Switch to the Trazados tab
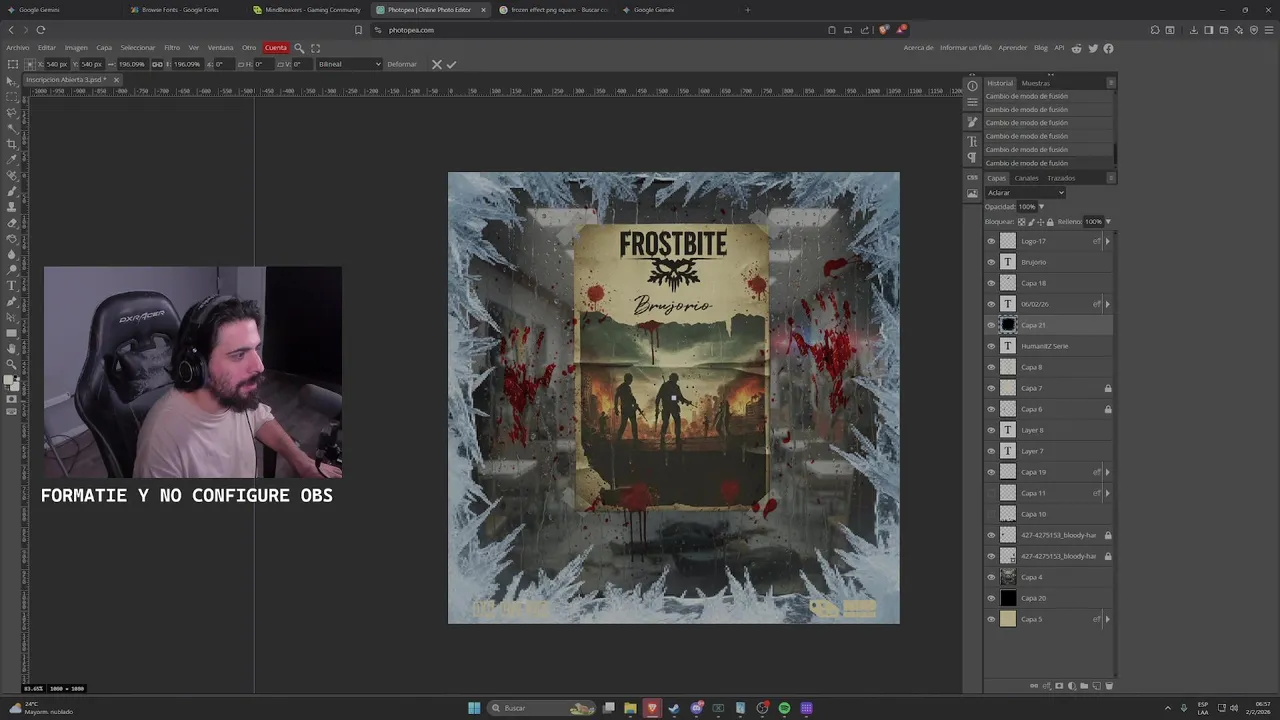This screenshot has width=1280, height=720. click(x=1061, y=178)
